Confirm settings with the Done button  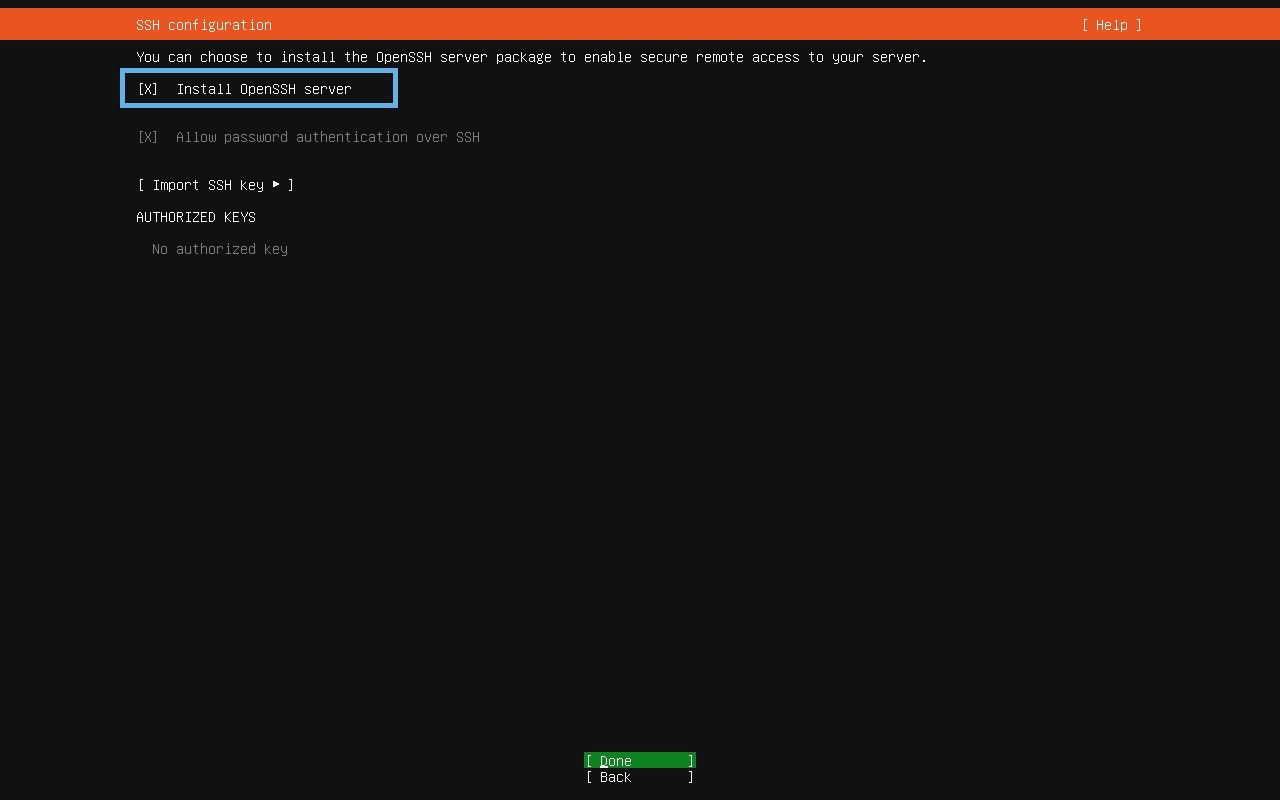(x=639, y=760)
